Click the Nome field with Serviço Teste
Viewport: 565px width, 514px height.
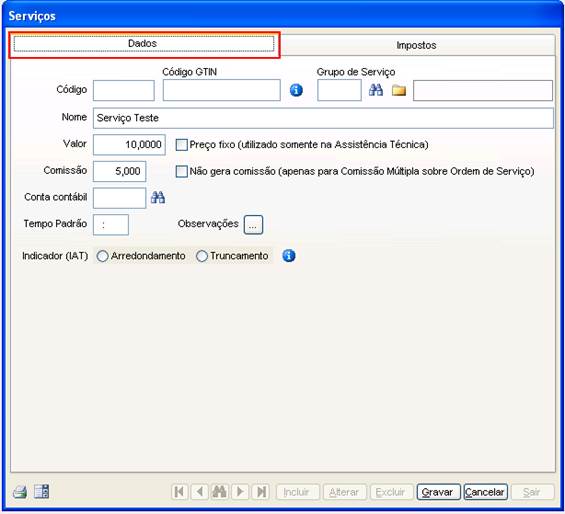[323, 118]
